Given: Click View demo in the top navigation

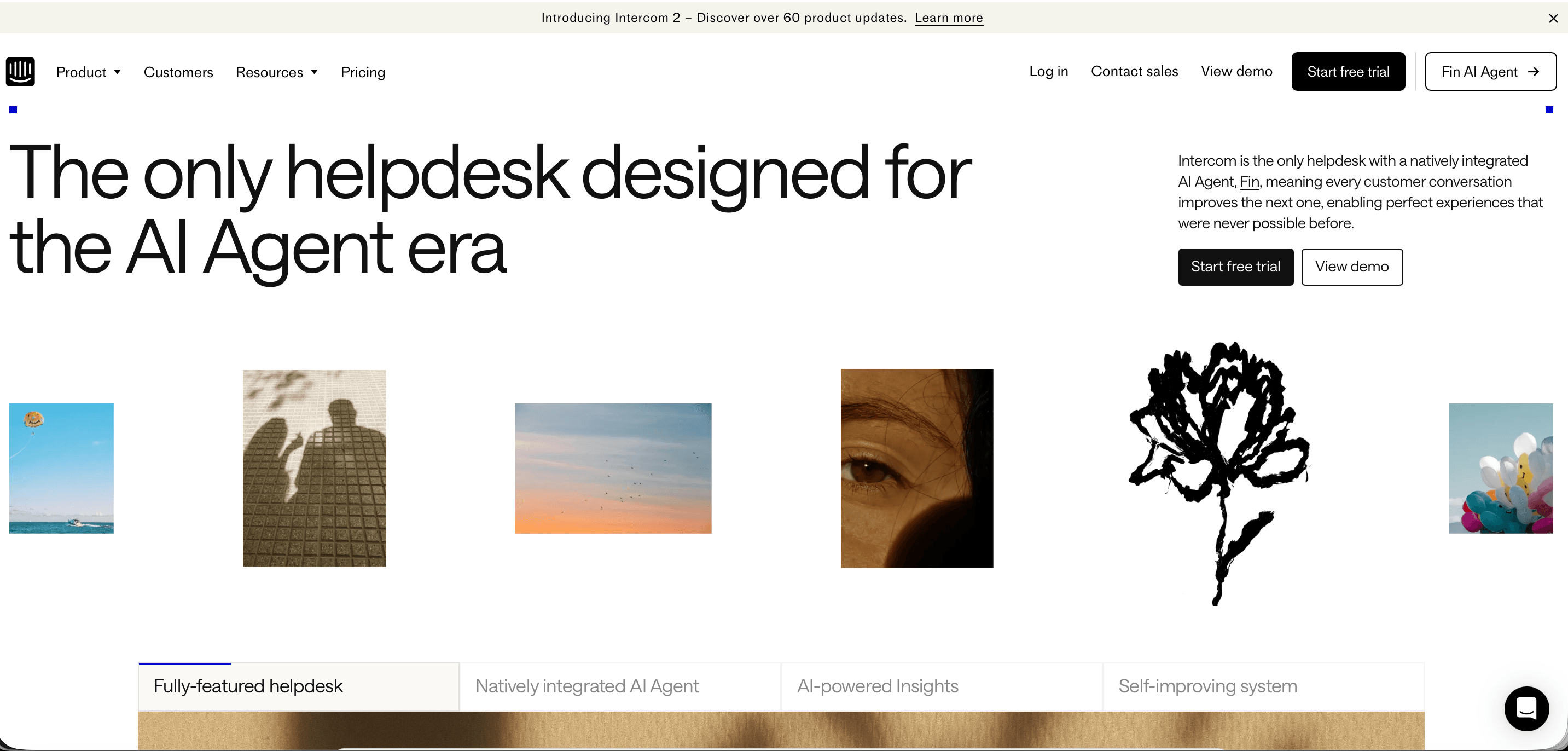Looking at the screenshot, I should pyautogui.click(x=1236, y=71).
